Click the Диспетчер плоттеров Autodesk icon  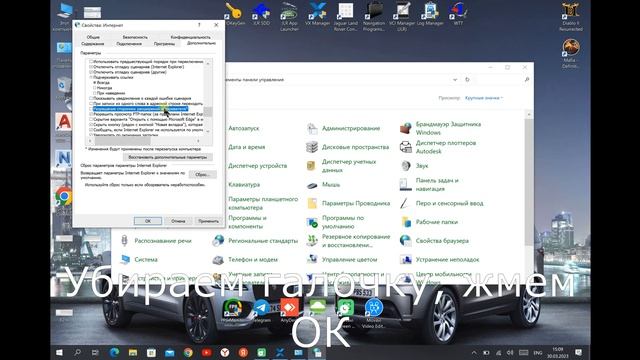pos(406,147)
